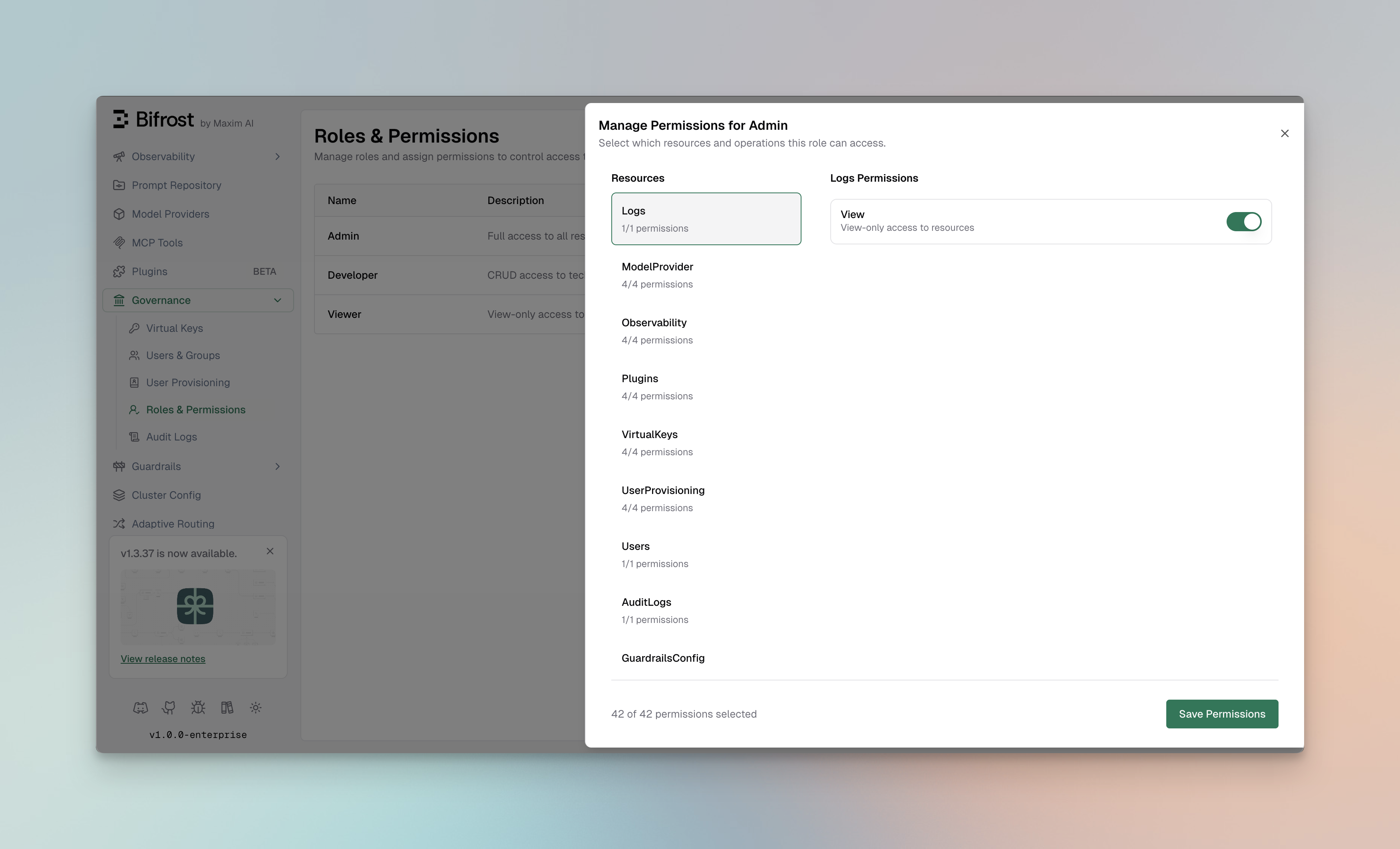Open Users & Groups from sidebar
Screen dimensions: 1400x849
(182, 355)
